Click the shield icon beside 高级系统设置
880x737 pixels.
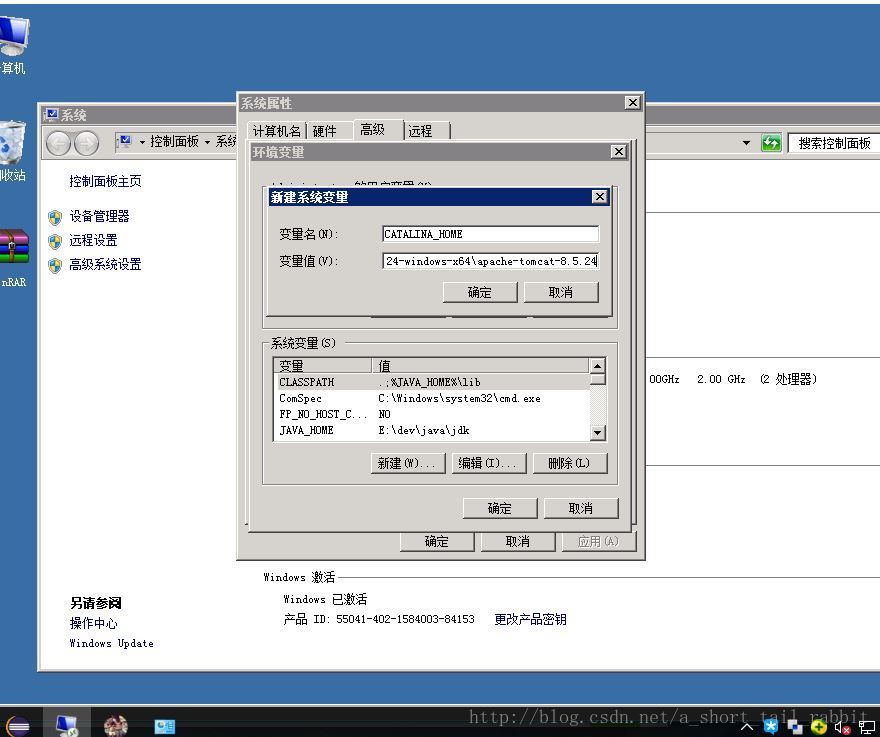[55, 265]
